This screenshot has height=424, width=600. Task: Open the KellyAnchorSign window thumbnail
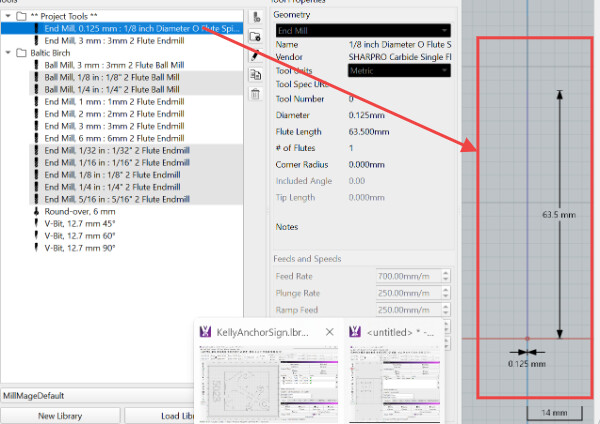pyautogui.click(x=269, y=383)
